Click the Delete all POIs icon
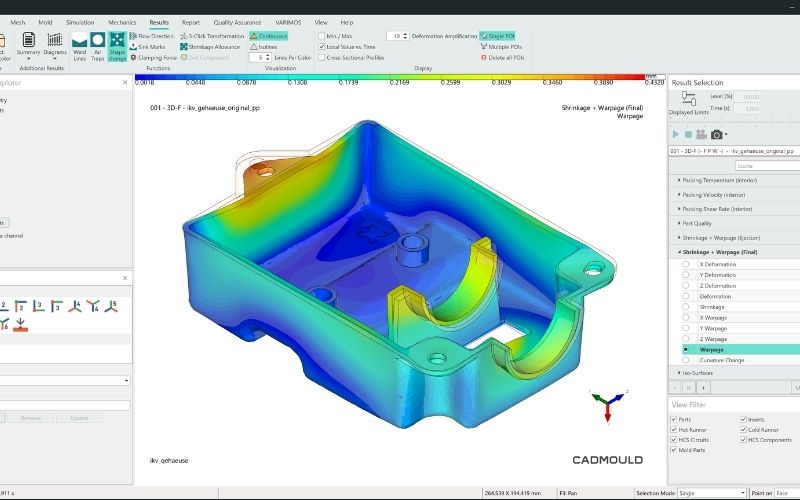800x500 pixels. point(505,57)
